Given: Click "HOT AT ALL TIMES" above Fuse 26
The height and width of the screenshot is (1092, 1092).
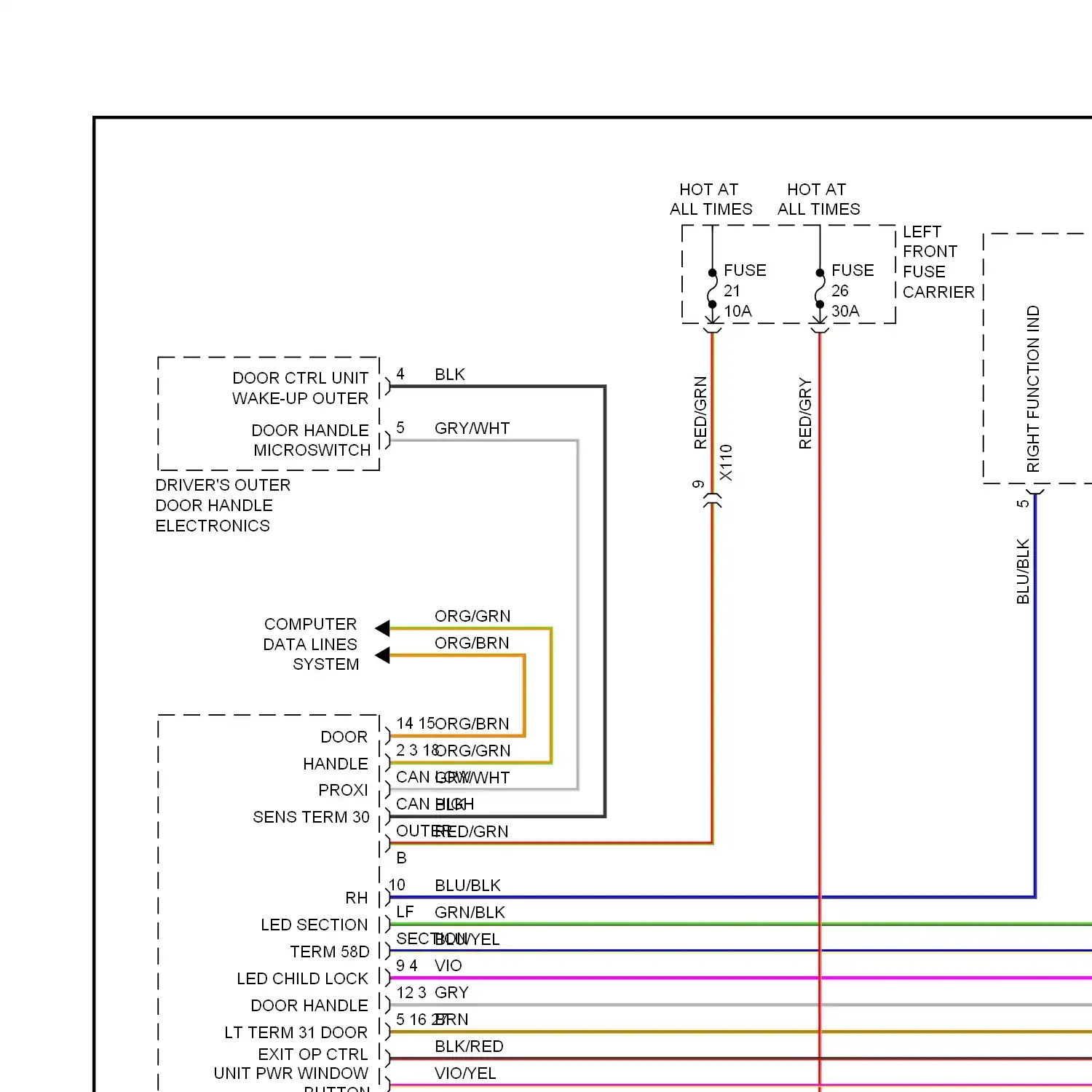Looking at the screenshot, I should [x=818, y=199].
